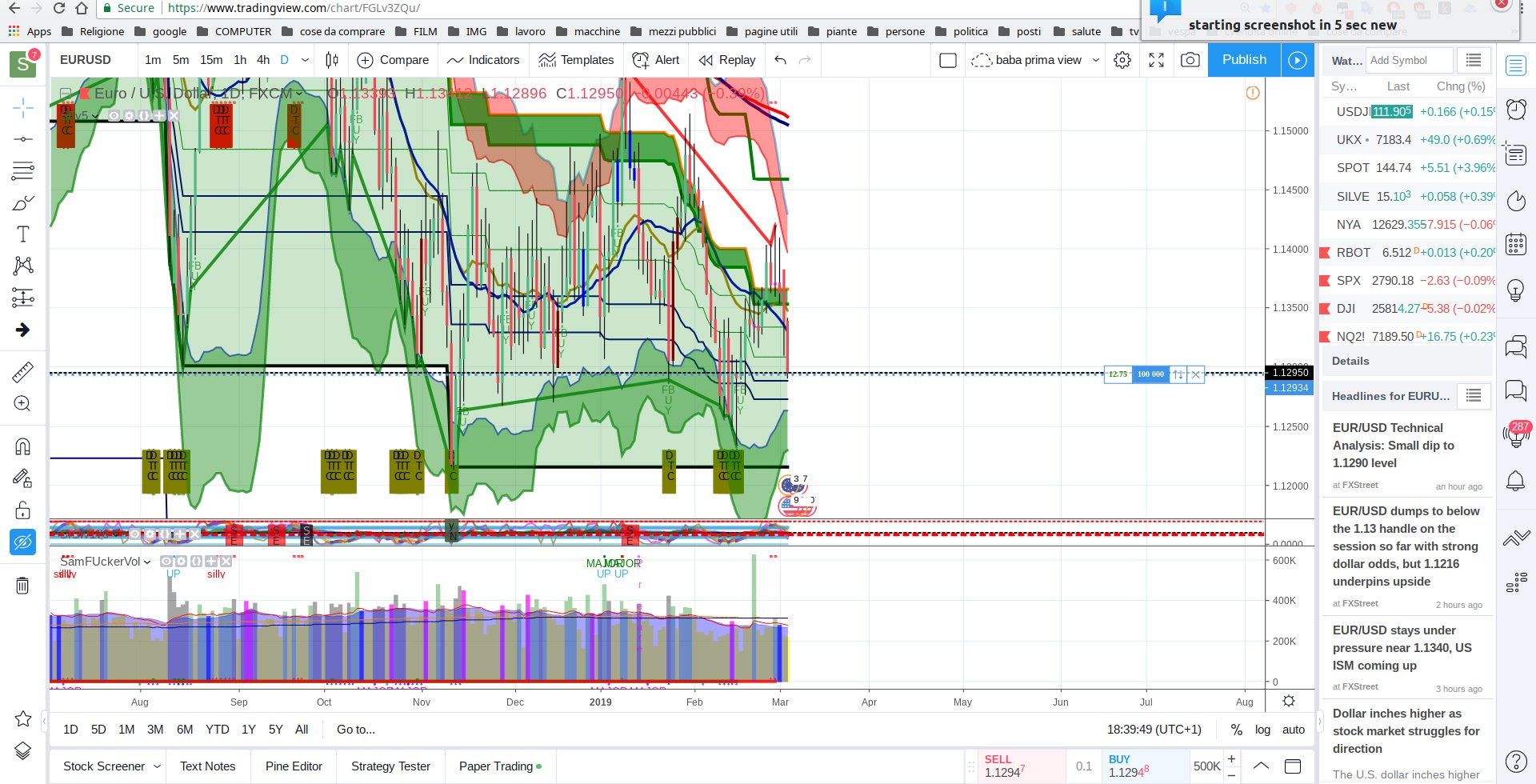
Task: Toggle lock all drawing tools
Action: [22, 510]
